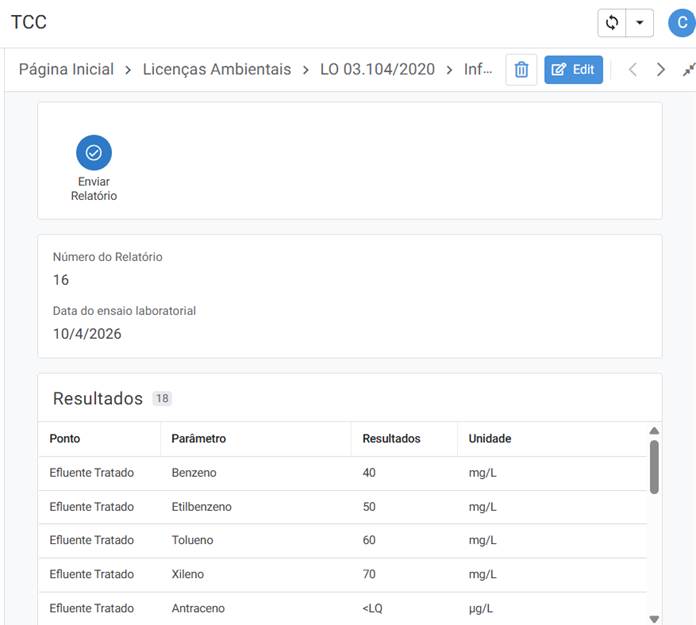Click Efluente Tratado in Xileno row
The width and height of the screenshot is (696, 625).
coord(91,574)
